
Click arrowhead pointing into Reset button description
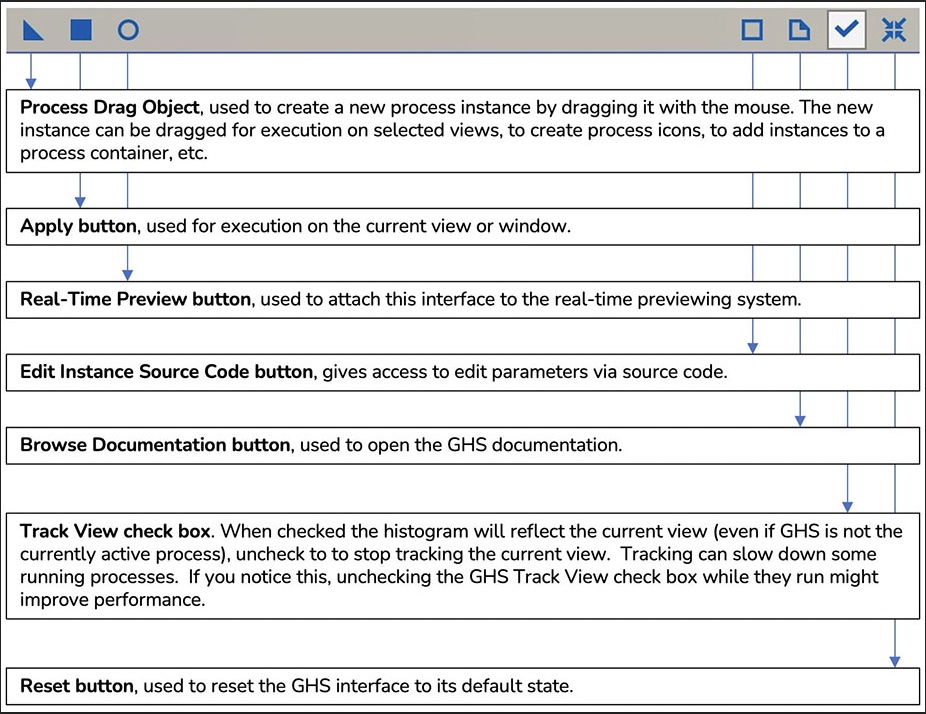tap(895, 661)
